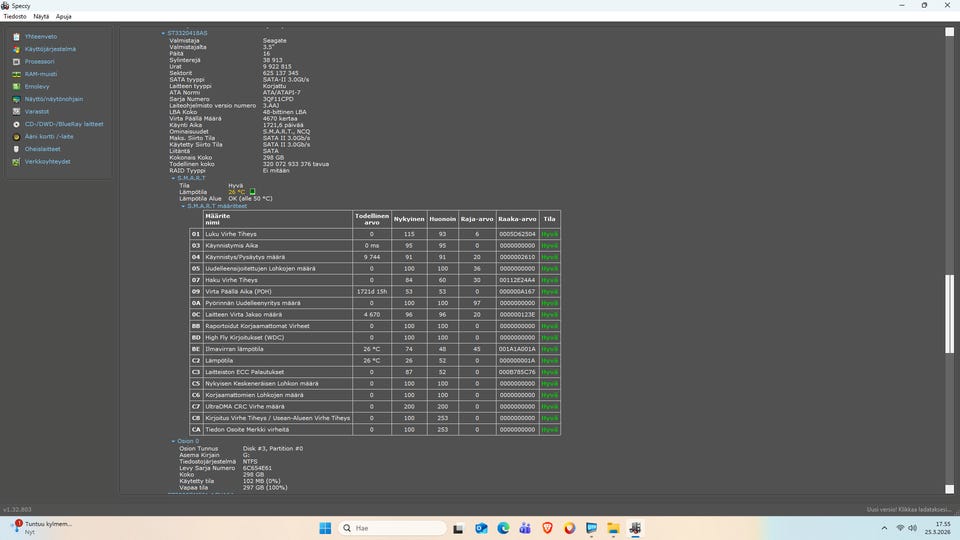Collapse the Osion 0 partition section
960x540 pixels.
pyautogui.click(x=173, y=441)
